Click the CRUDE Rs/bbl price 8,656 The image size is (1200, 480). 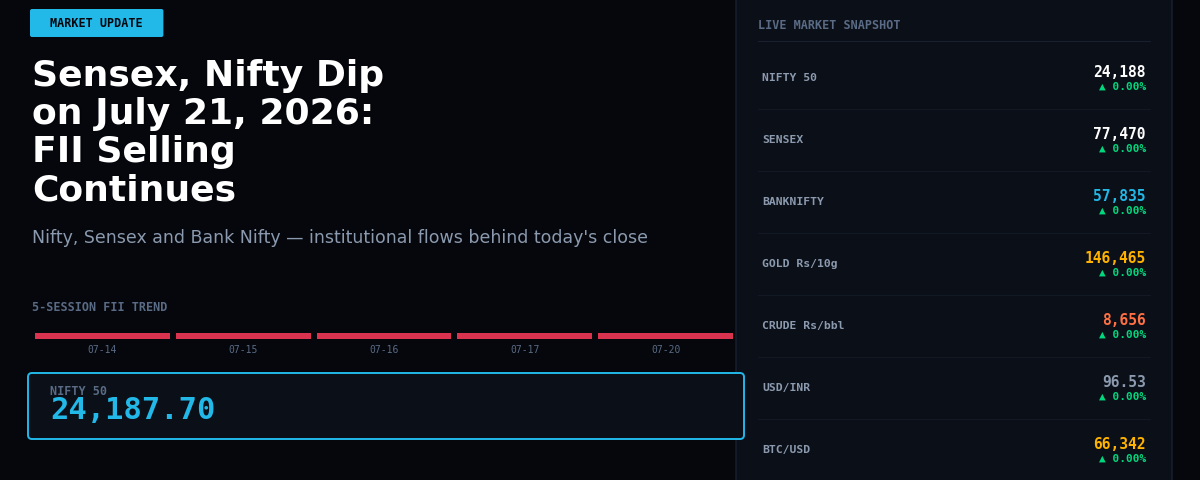pos(1124,320)
